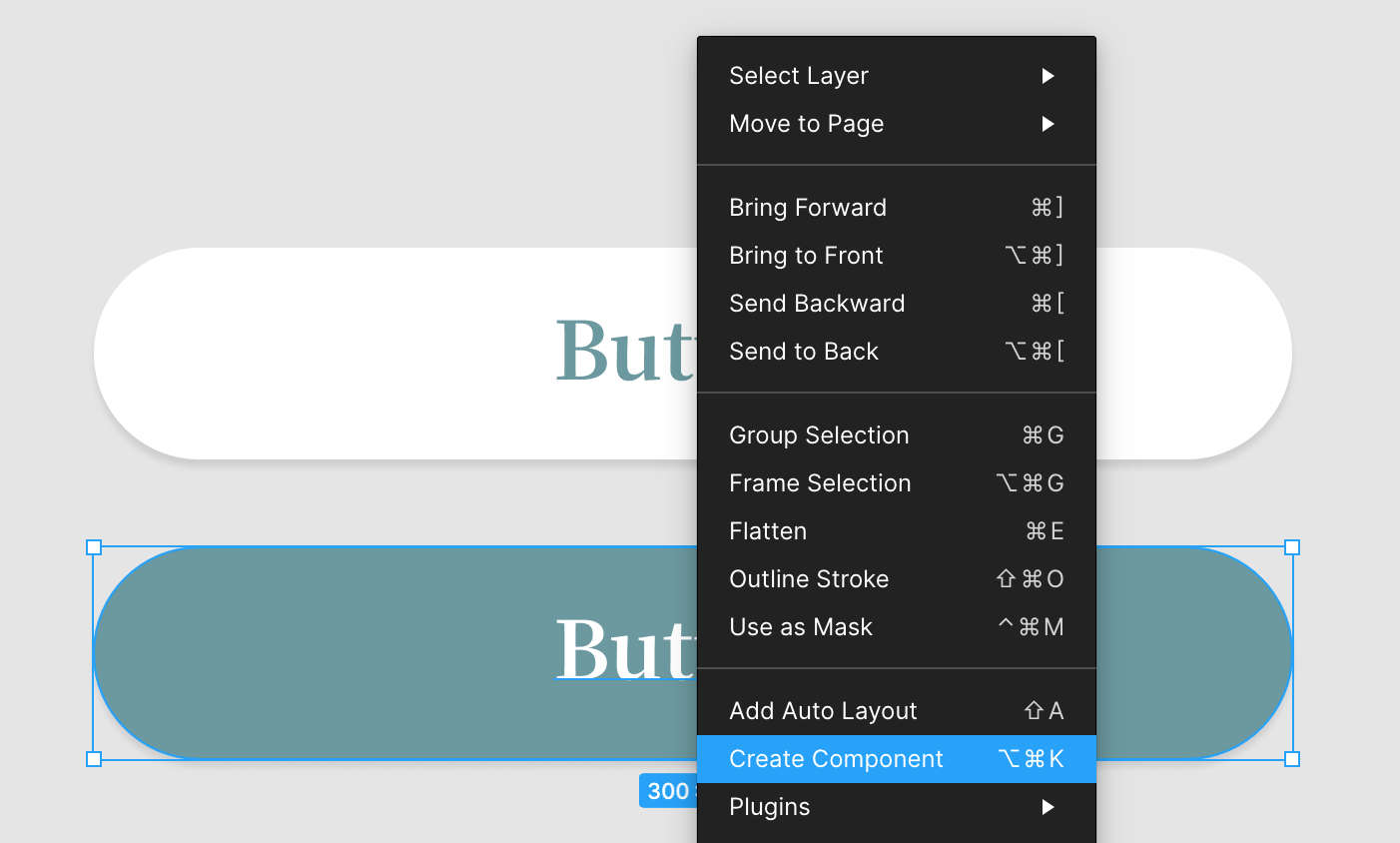
Task: Apply Outline Stroke to selection
Action: click(809, 579)
